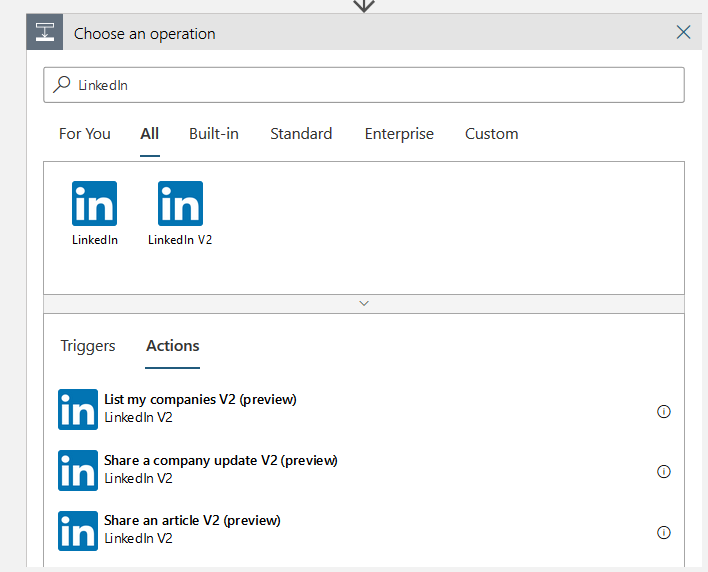Viewport: 708px width, 572px height.
Task: Open info for Share an article V2
Action: [663, 532]
